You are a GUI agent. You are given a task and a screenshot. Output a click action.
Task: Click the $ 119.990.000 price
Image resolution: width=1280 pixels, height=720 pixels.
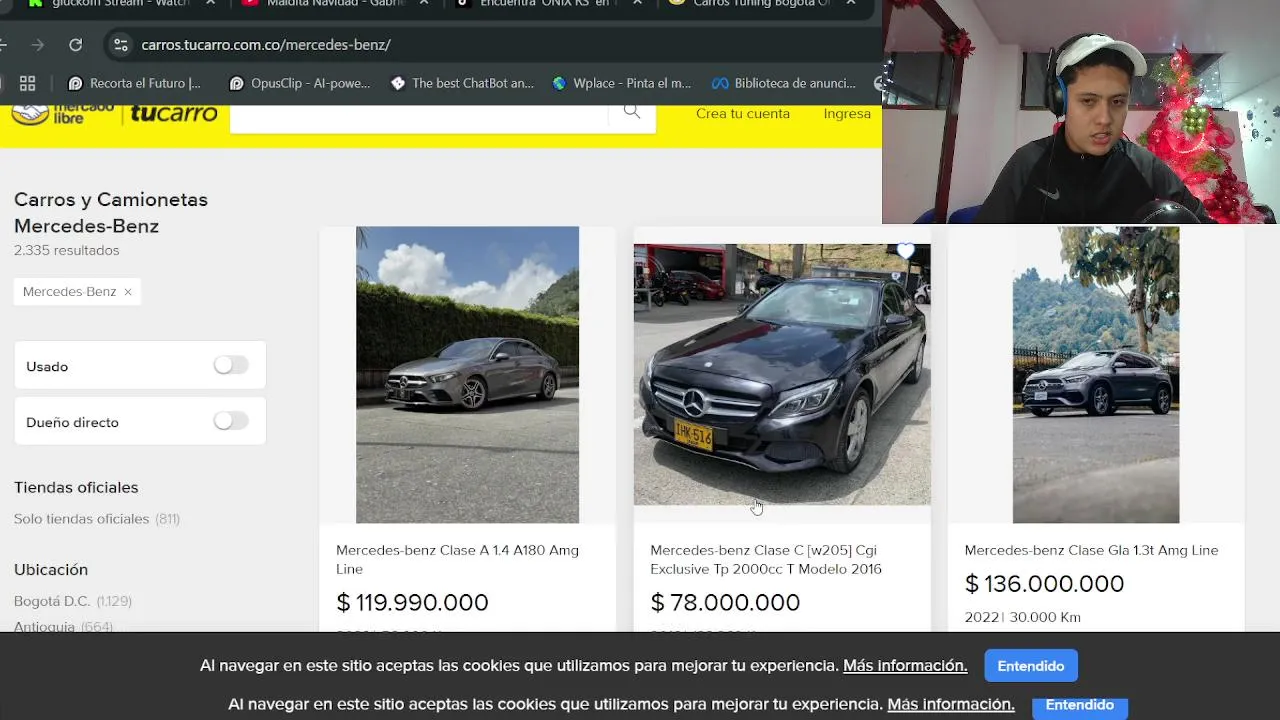(x=412, y=602)
